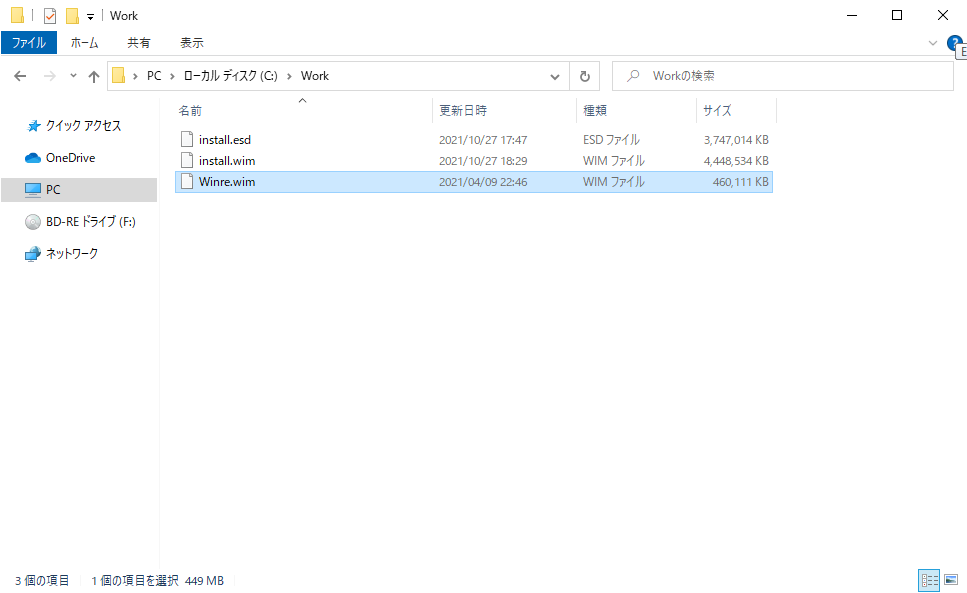Open the 表示 ribbon tab
The height and width of the screenshot is (593, 967).
click(x=191, y=42)
